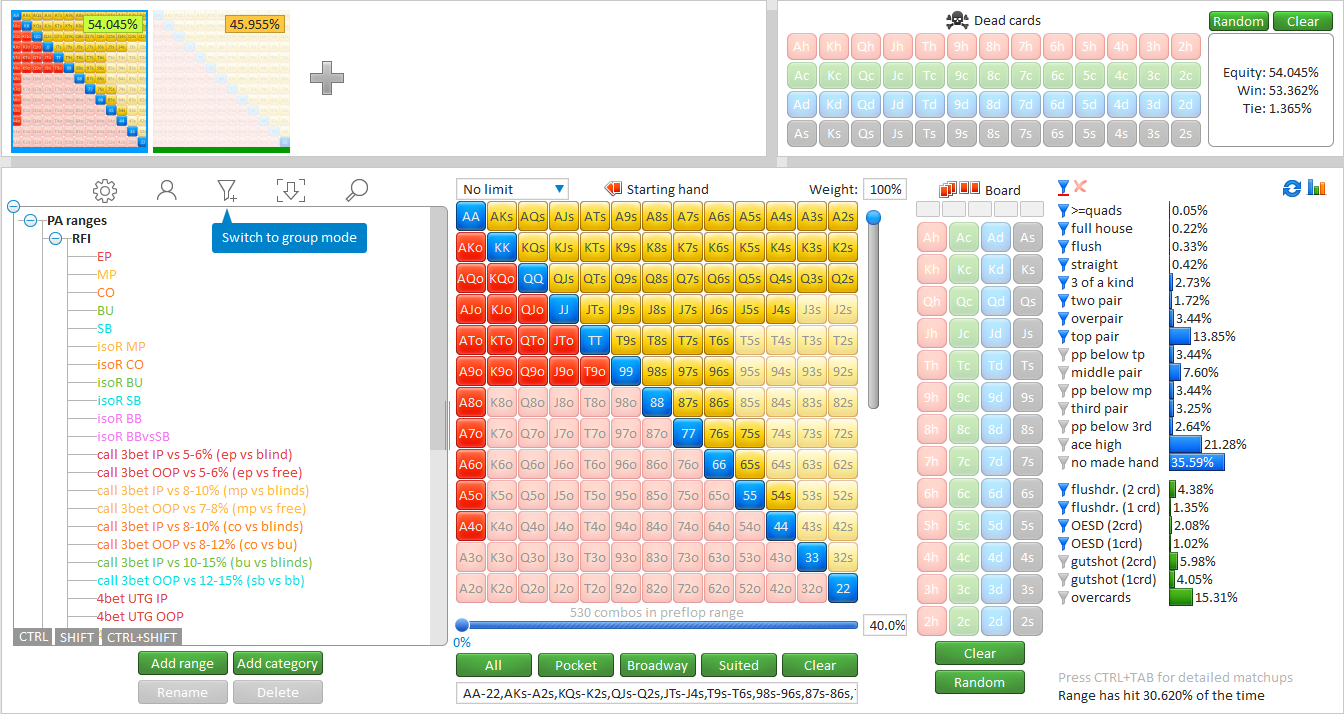The height and width of the screenshot is (714, 1344).
Task: Click the Add range button
Action: pos(182,663)
